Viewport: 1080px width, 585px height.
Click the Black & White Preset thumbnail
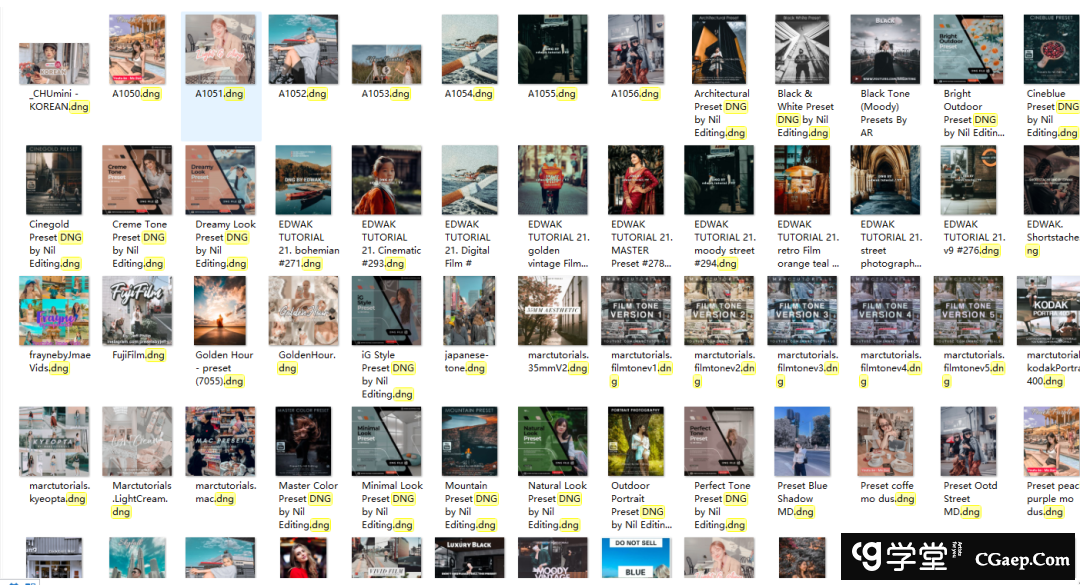[803, 49]
